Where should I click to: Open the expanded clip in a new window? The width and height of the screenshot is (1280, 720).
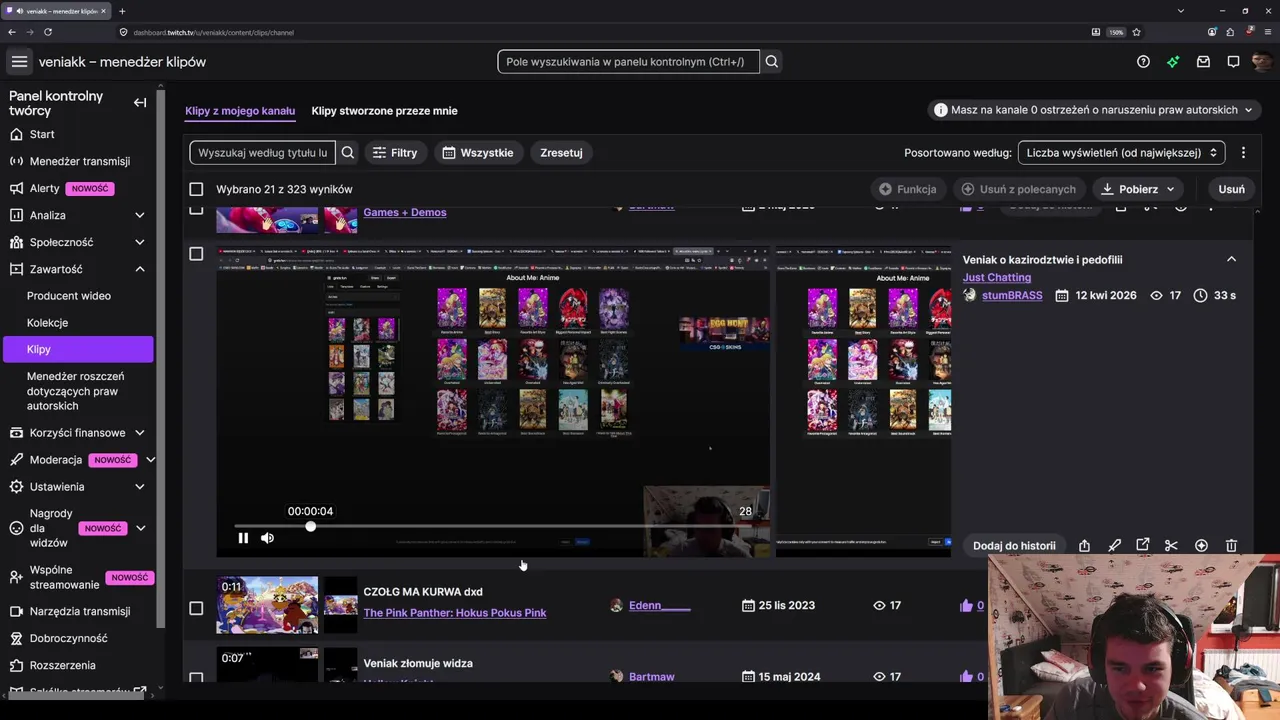pos(1143,546)
